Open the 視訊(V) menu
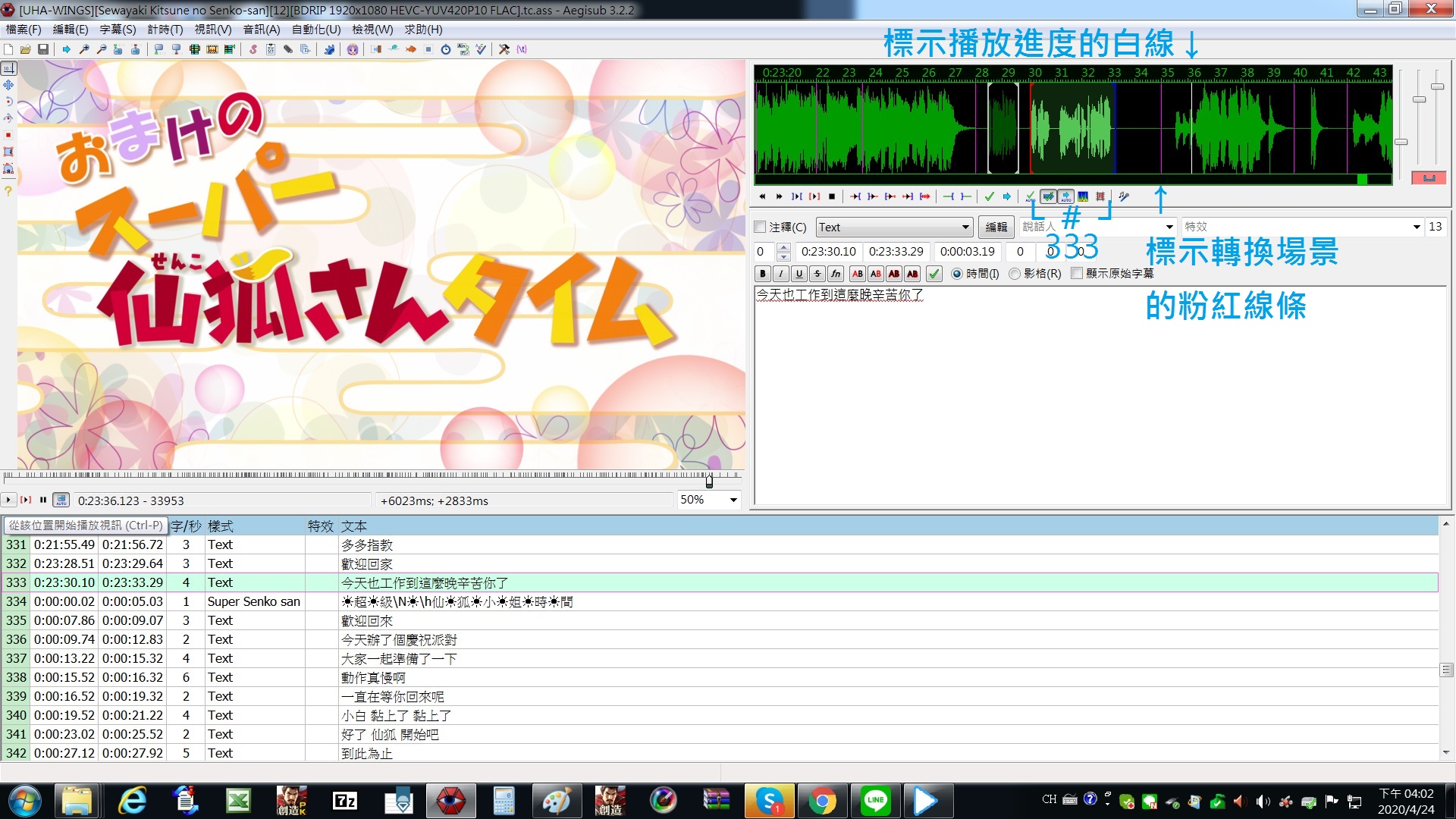1456x819 pixels. coord(212,30)
